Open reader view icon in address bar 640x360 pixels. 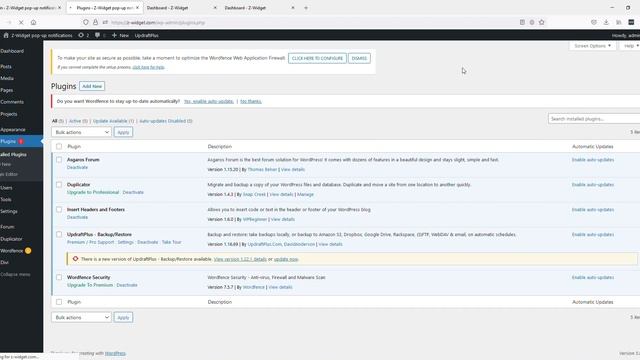pyautogui.click(x=522, y=22)
